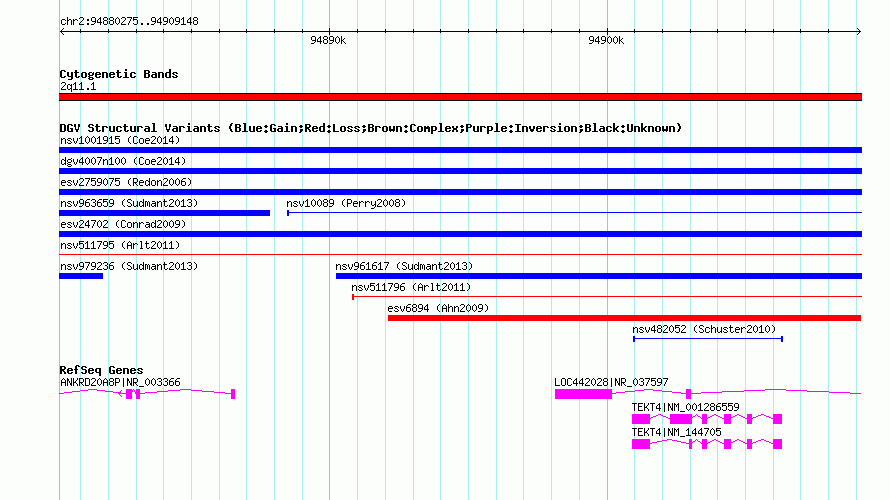Viewport: 890px width, 500px height.
Task: Click the chr2:94880275..94909148 coordinate label
Action: (x=129, y=22)
